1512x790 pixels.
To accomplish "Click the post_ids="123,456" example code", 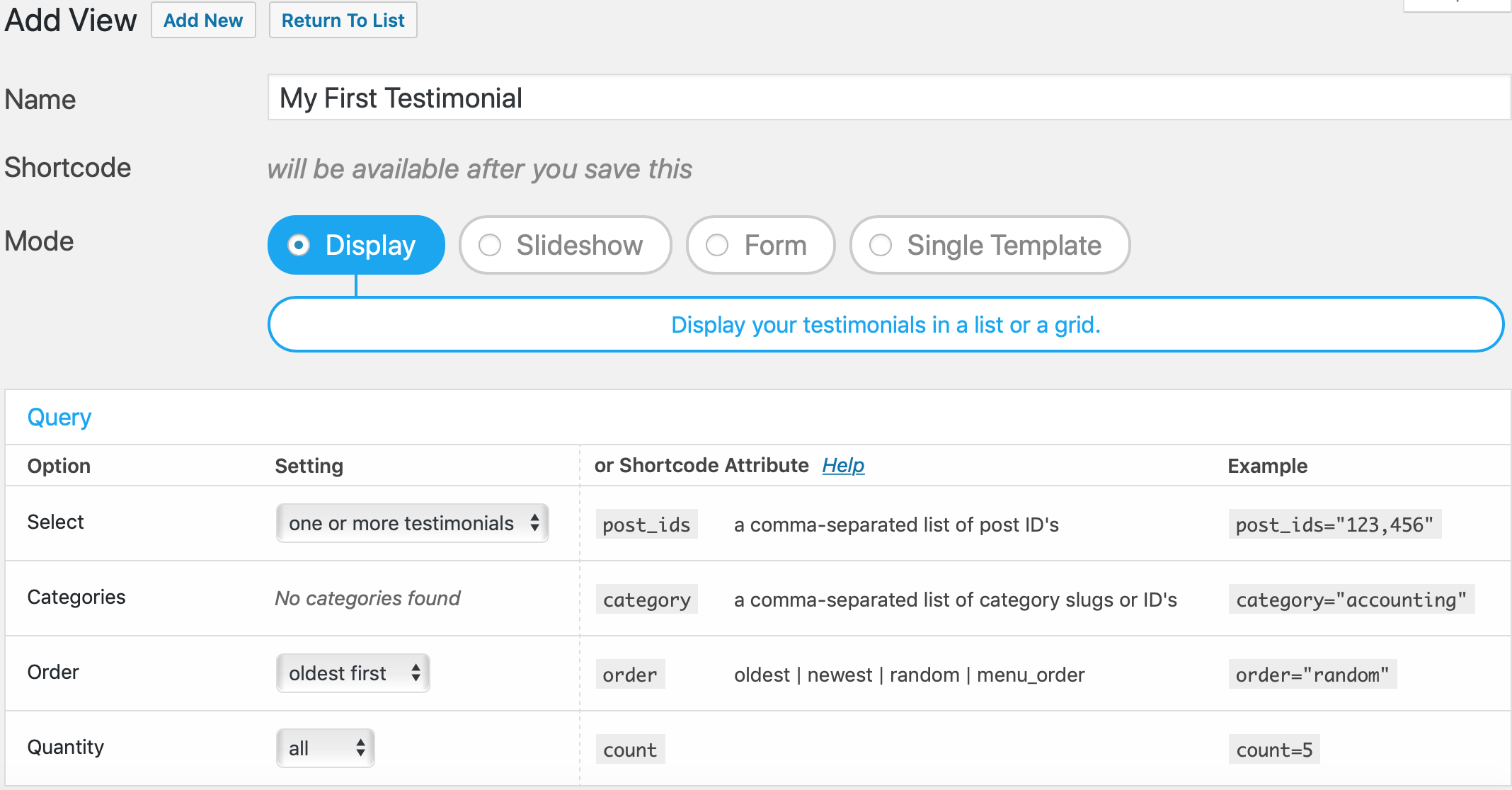I will coord(1334,525).
